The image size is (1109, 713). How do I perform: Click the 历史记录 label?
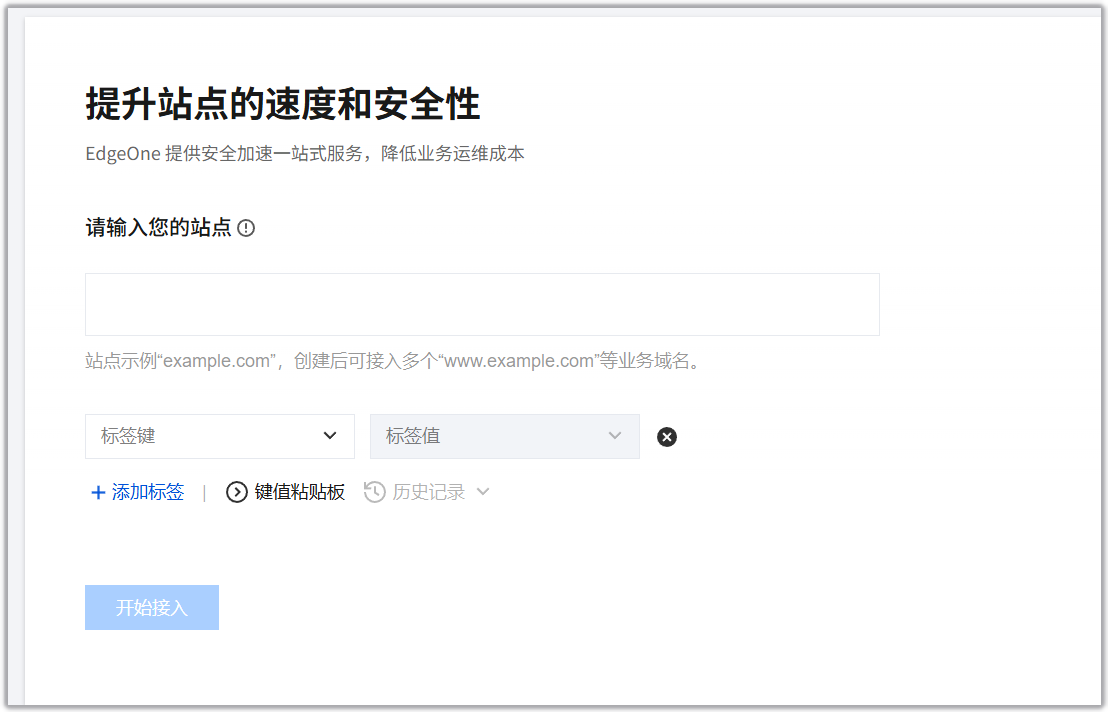(429, 492)
